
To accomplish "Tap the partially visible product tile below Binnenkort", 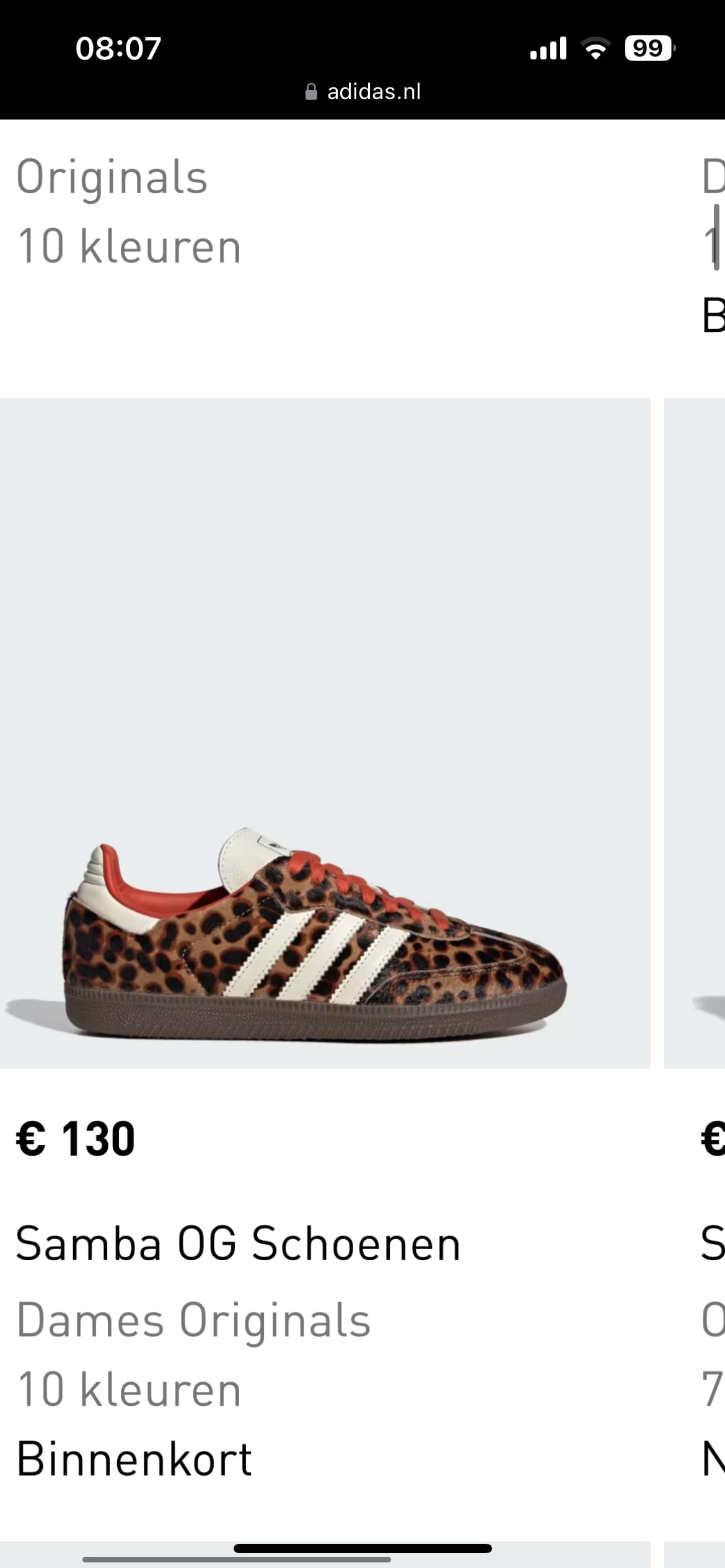I will 325,1555.
